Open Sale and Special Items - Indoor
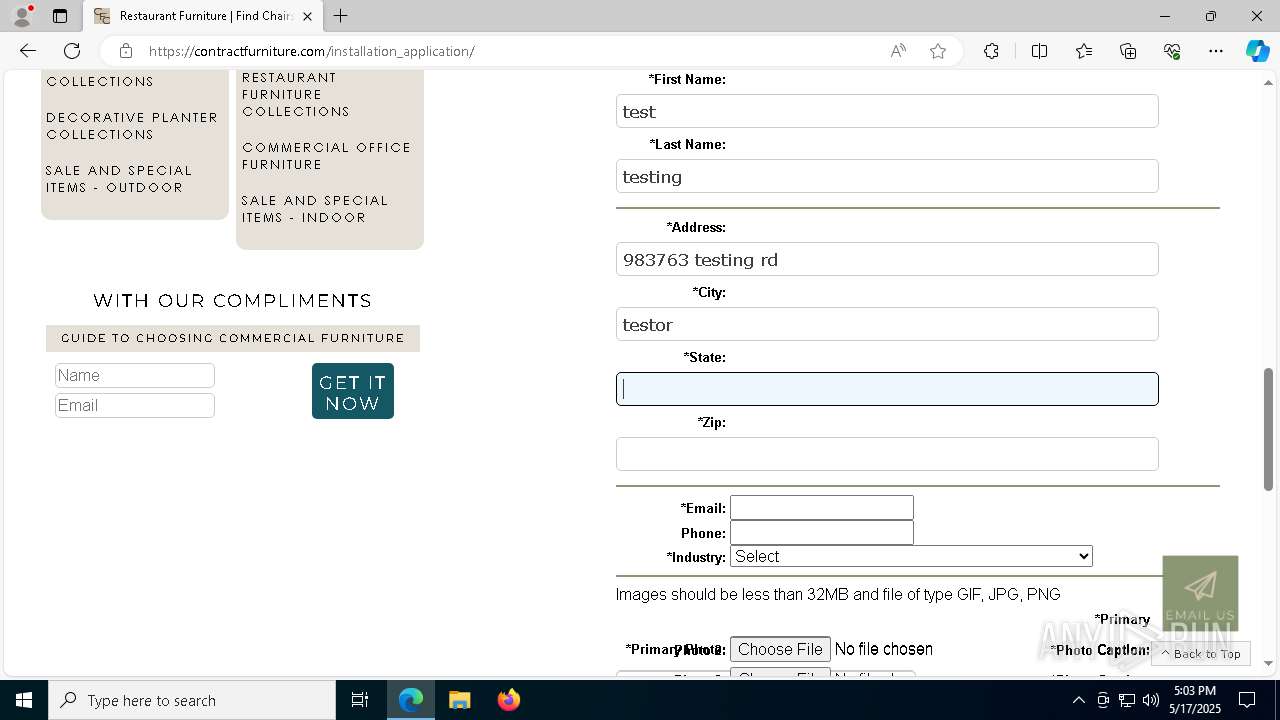 coord(315,209)
